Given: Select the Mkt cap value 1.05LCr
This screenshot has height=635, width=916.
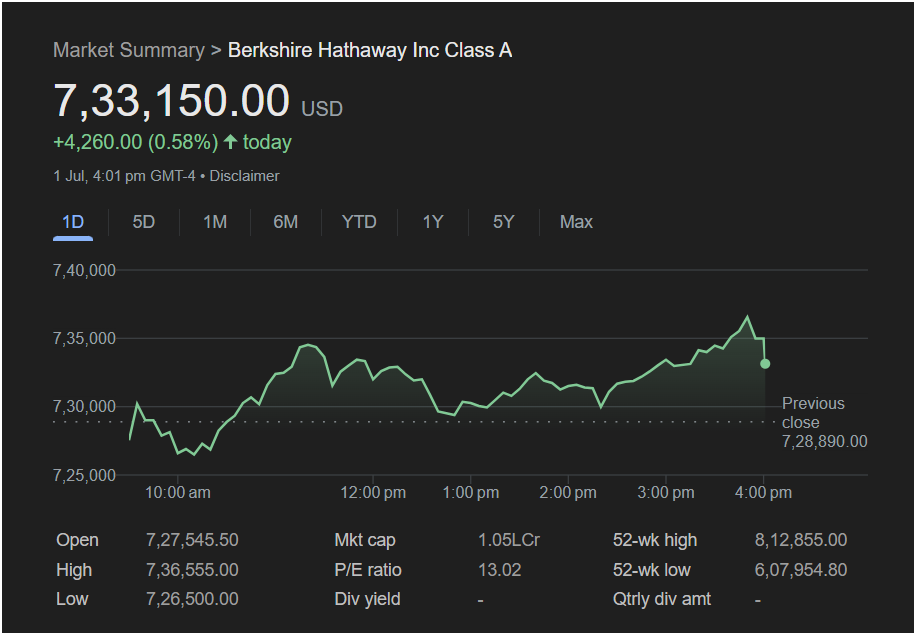Looking at the screenshot, I should point(509,540).
